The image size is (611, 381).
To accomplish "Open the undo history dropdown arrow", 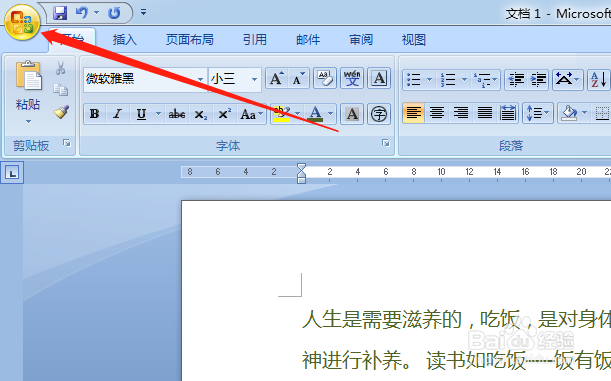I will 96,13.
